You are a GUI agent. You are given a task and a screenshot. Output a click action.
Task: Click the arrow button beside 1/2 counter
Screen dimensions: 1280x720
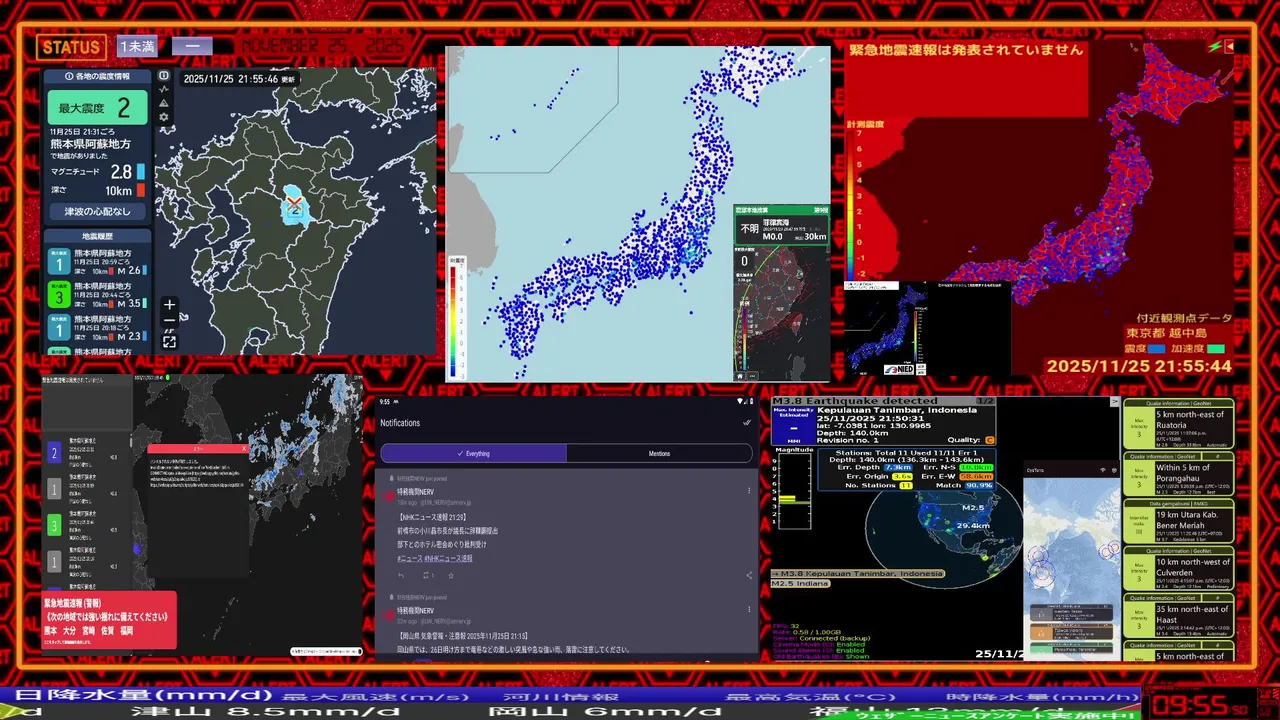pyautogui.click(x=1115, y=401)
